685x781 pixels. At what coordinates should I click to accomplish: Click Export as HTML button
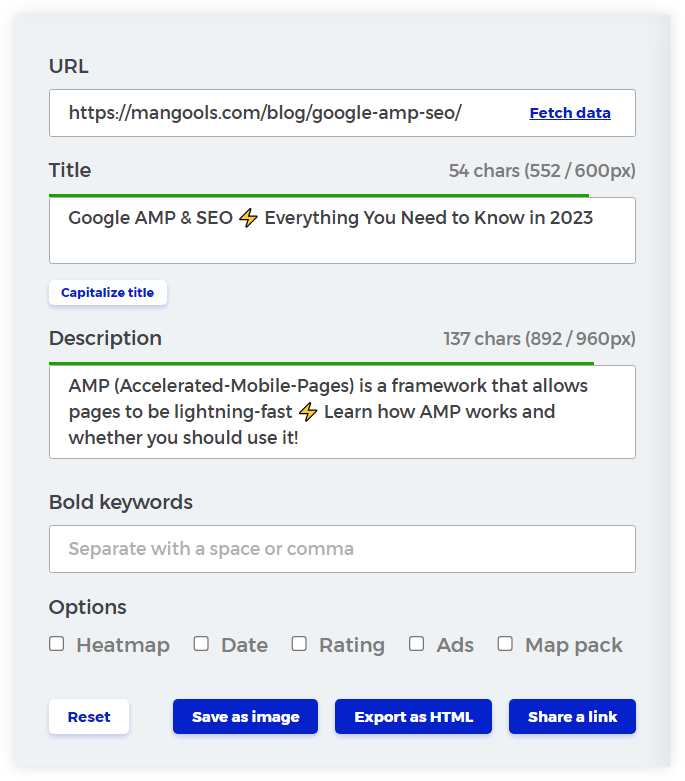pos(413,717)
